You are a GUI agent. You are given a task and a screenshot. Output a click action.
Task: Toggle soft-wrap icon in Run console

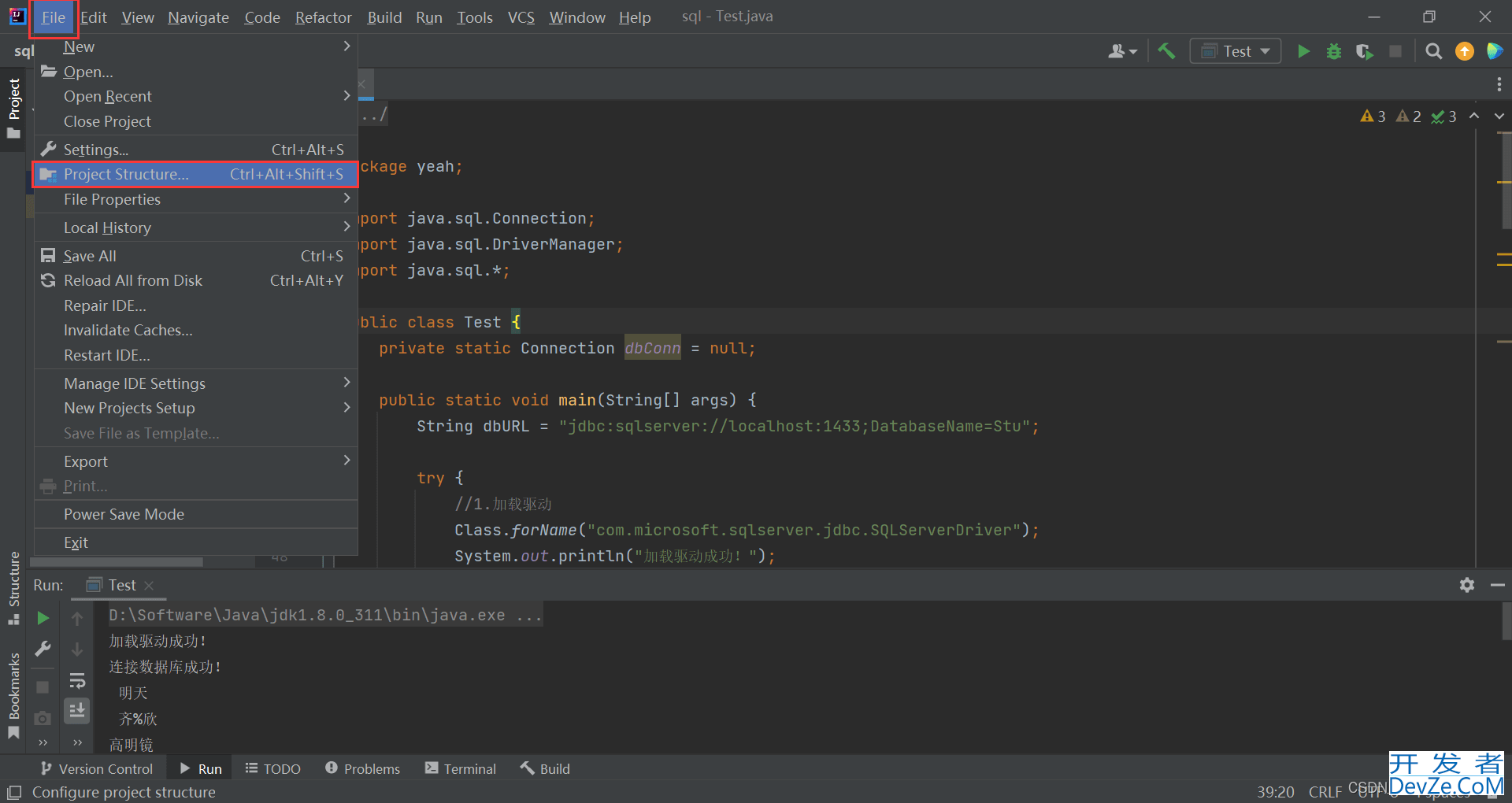[x=77, y=680]
